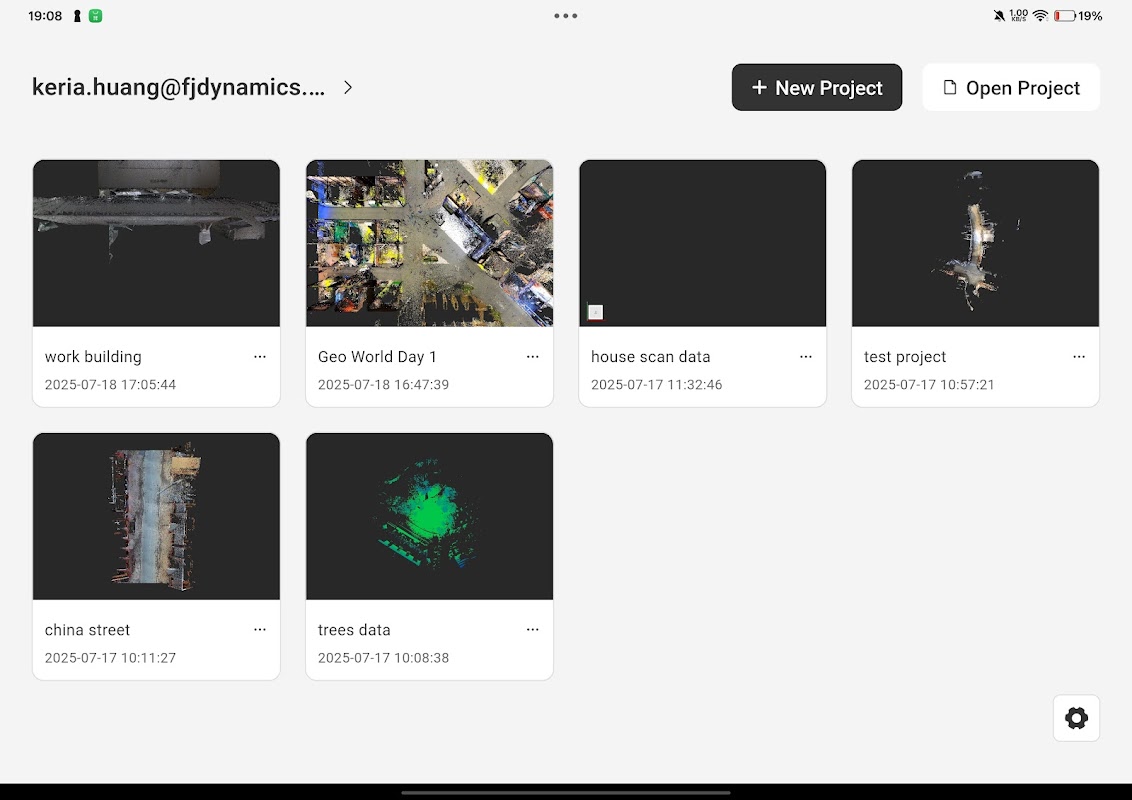Tap the bottom navigation gesture bar
Screen dimensions: 1132x800
pyautogui.click(x=565, y=792)
